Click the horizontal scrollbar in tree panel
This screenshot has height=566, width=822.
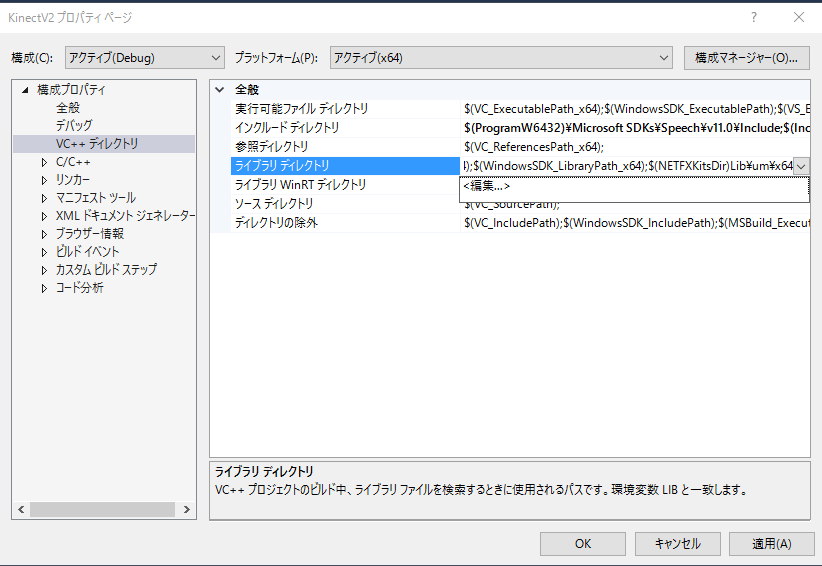(x=100, y=510)
